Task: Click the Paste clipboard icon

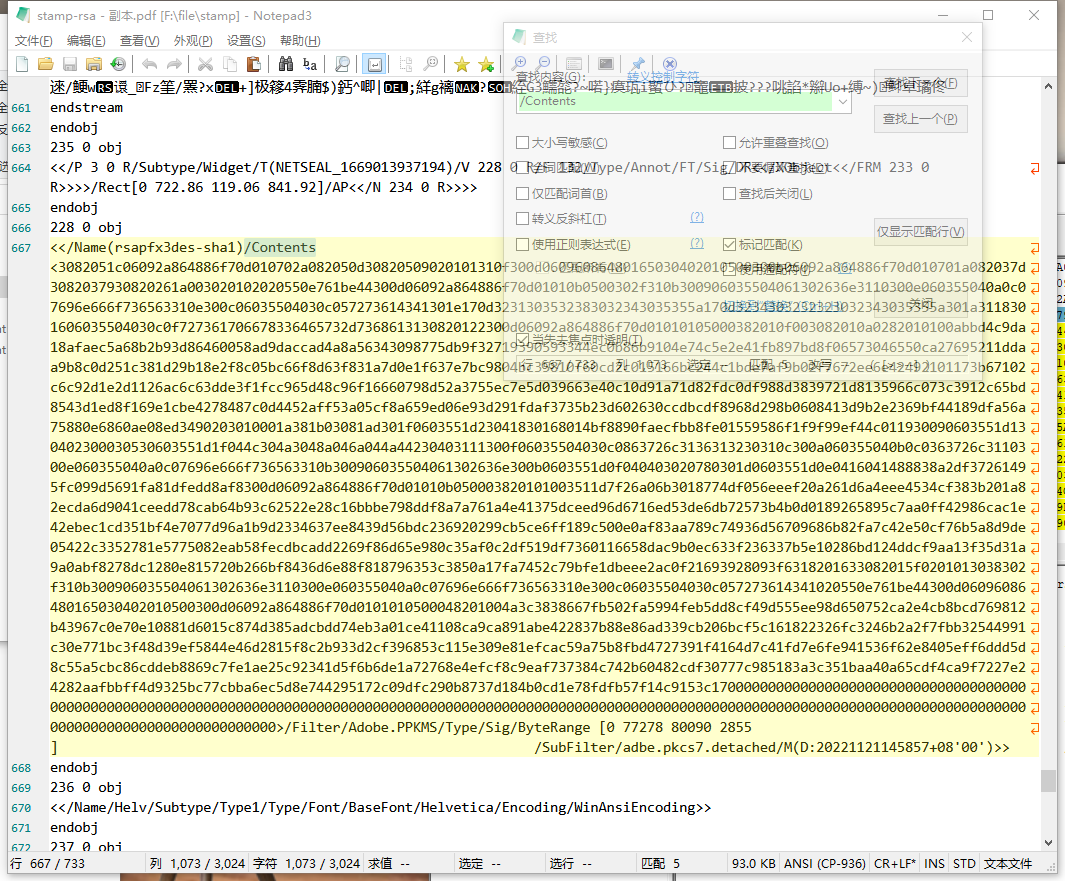Action: [x=253, y=65]
